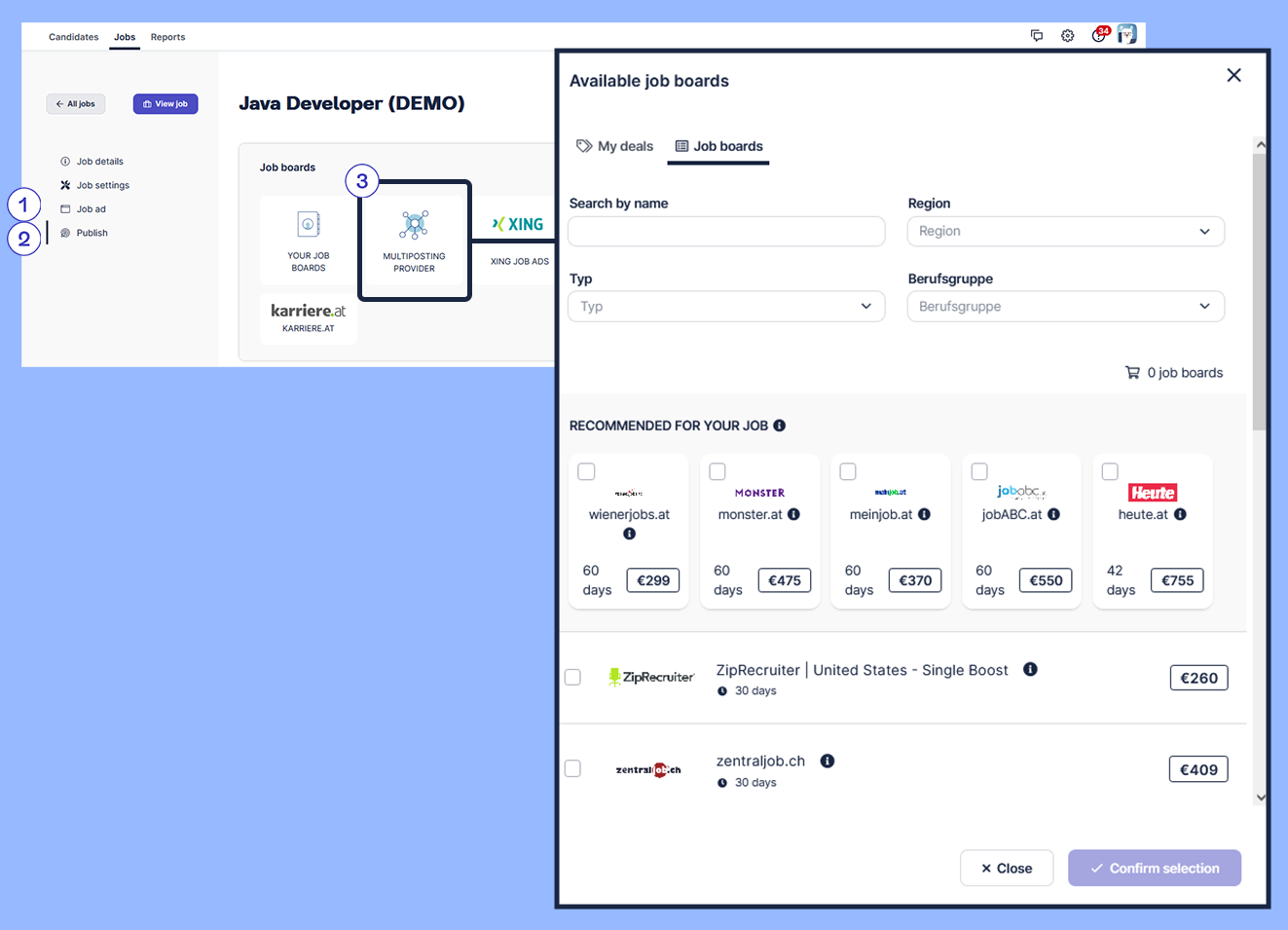Open the Your Job Boards tile

pyautogui.click(x=308, y=240)
